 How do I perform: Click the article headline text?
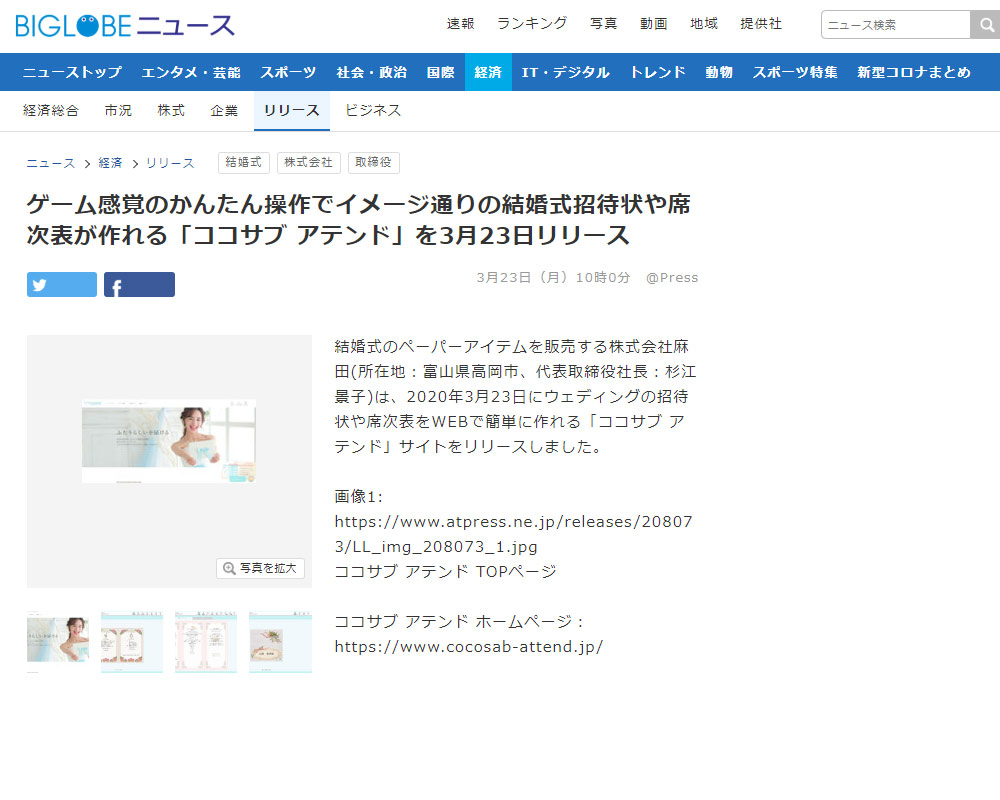coord(358,220)
